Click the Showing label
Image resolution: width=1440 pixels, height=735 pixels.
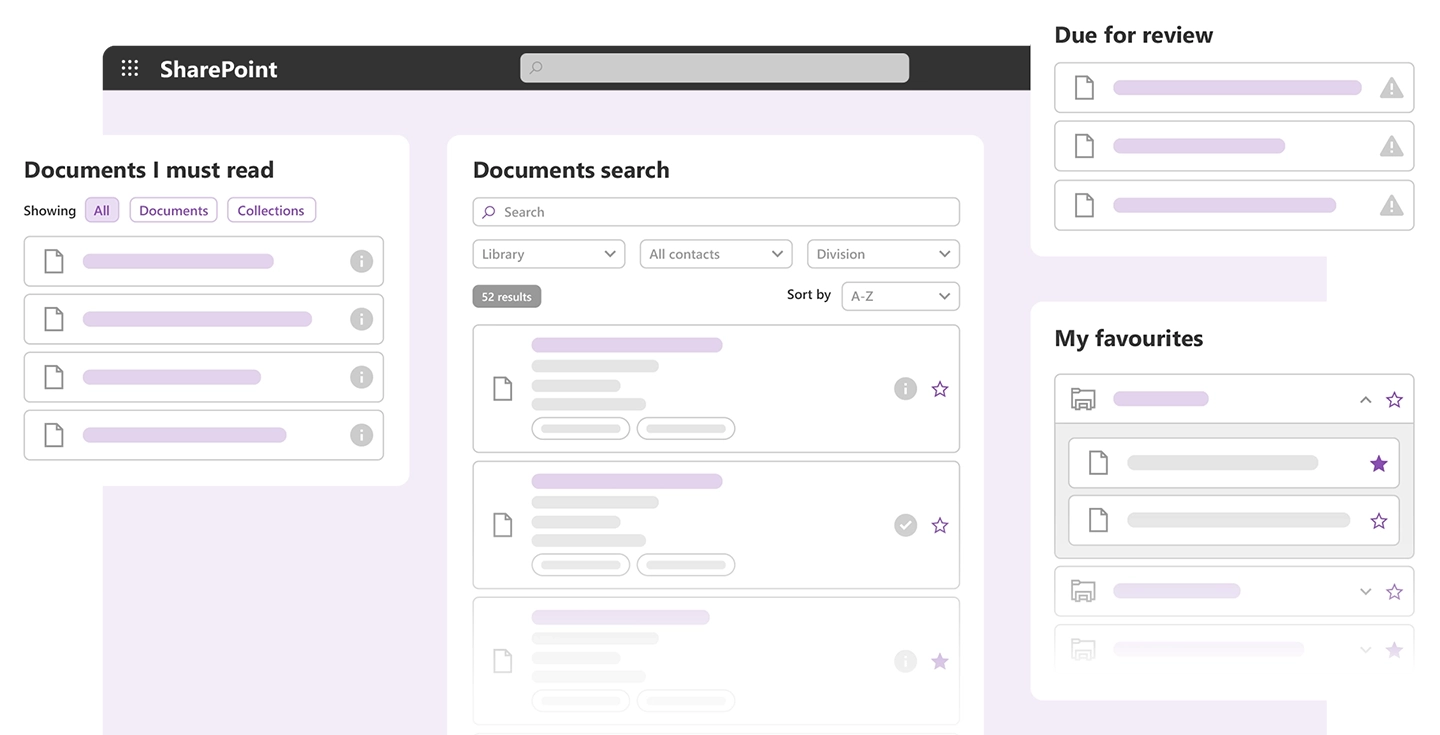coord(50,211)
